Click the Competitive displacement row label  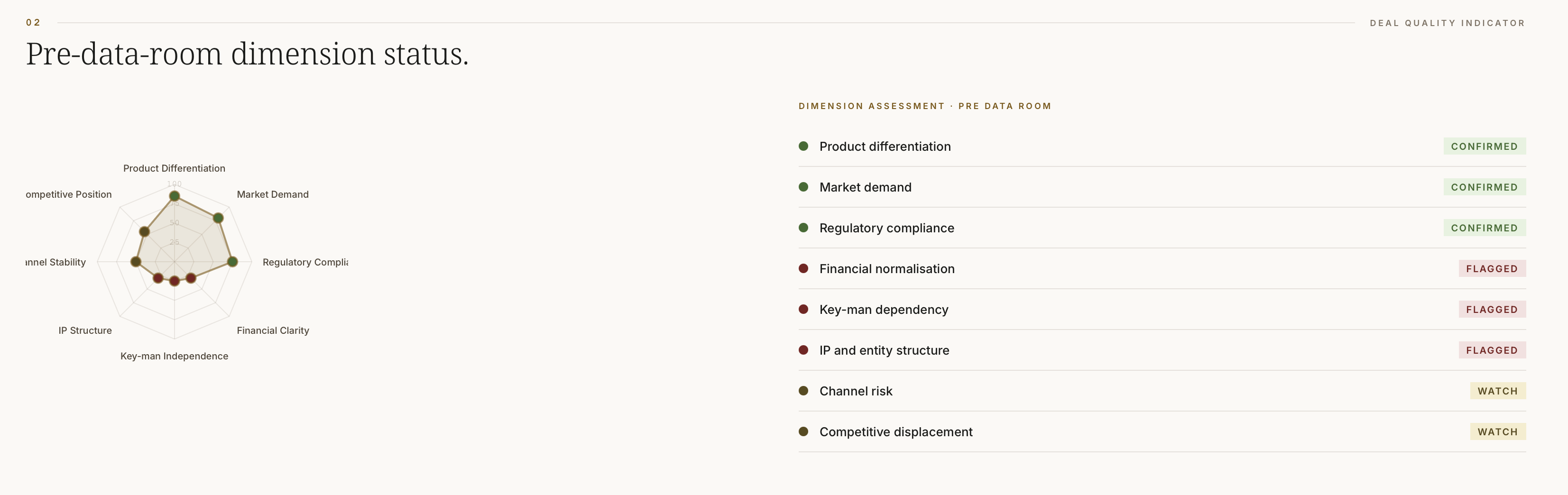895,432
